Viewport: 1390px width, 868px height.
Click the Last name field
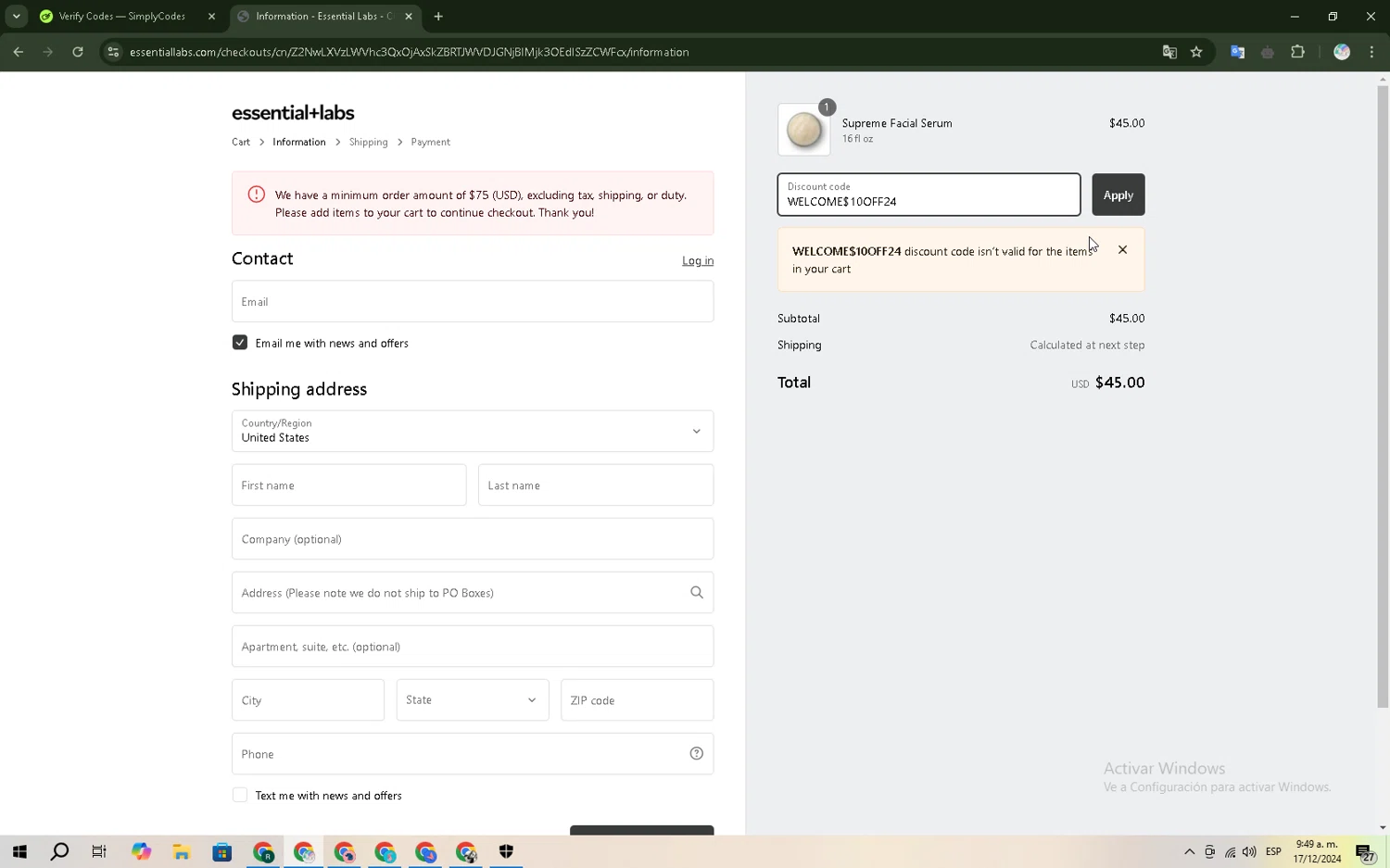click(x=596, y=484)
